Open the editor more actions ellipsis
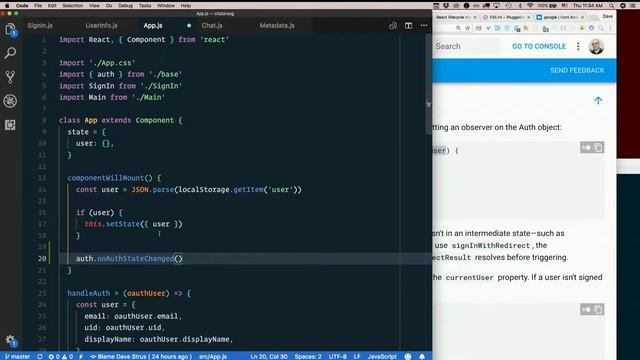This screenshot has width=640, height=360. (424, 26)
